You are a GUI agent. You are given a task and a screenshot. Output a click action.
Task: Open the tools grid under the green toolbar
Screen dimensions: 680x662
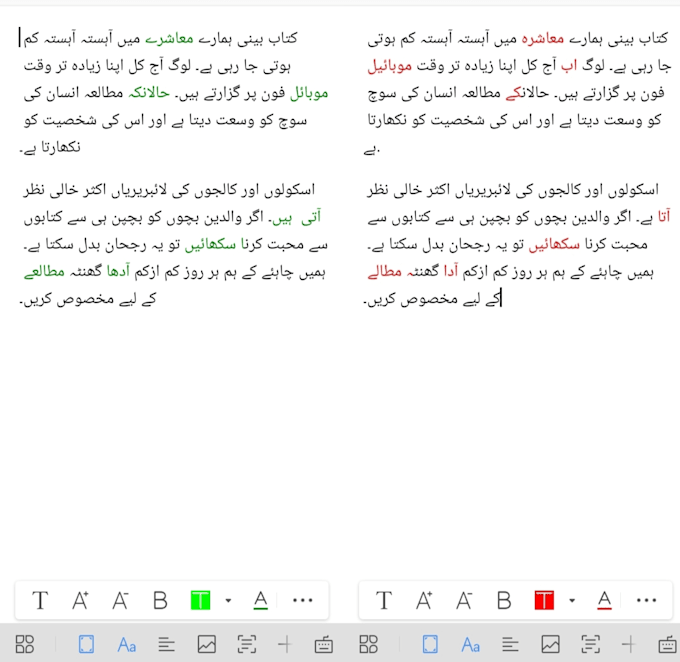(x=25, y=644)
